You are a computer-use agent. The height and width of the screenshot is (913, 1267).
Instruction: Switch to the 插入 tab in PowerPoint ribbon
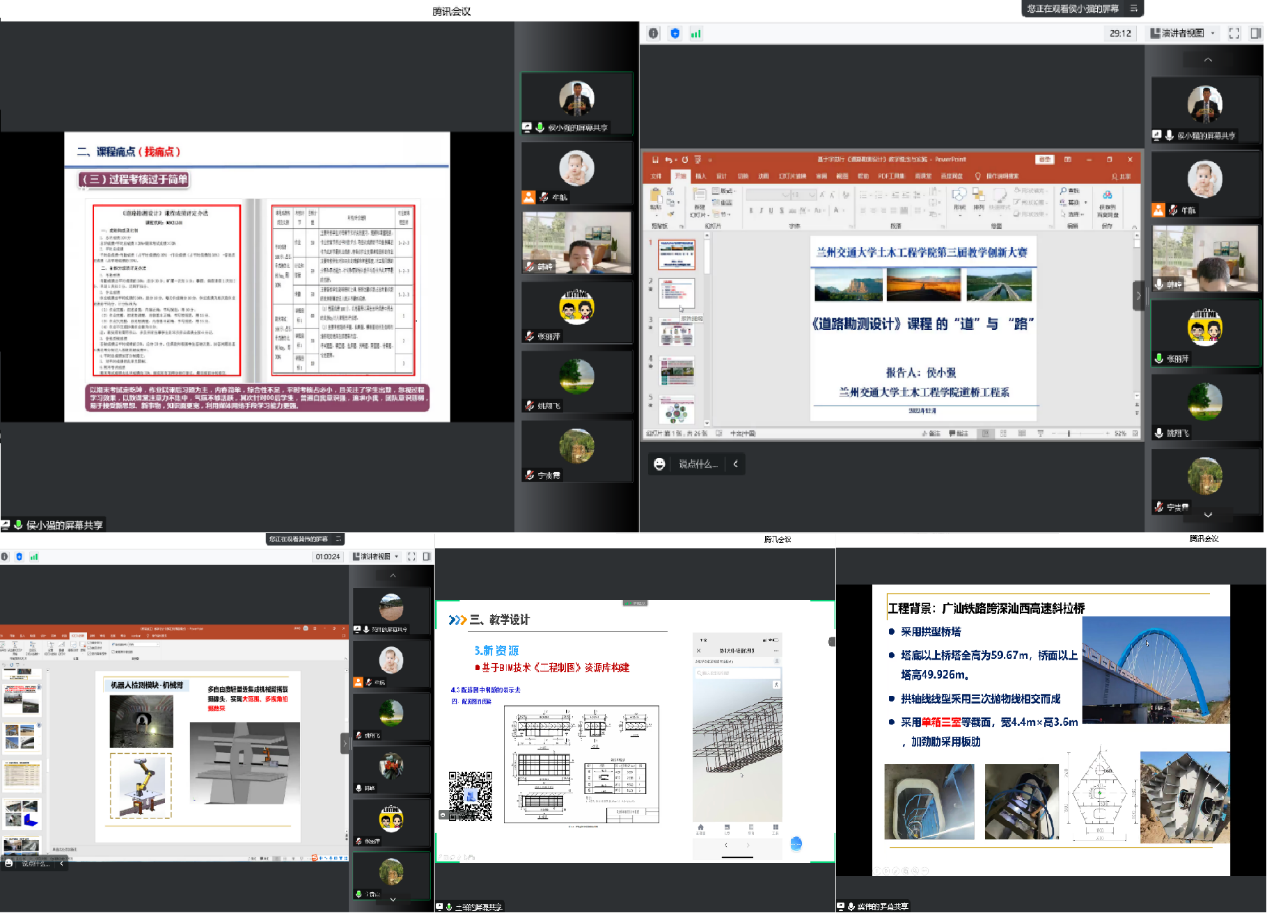coord(700,175)
